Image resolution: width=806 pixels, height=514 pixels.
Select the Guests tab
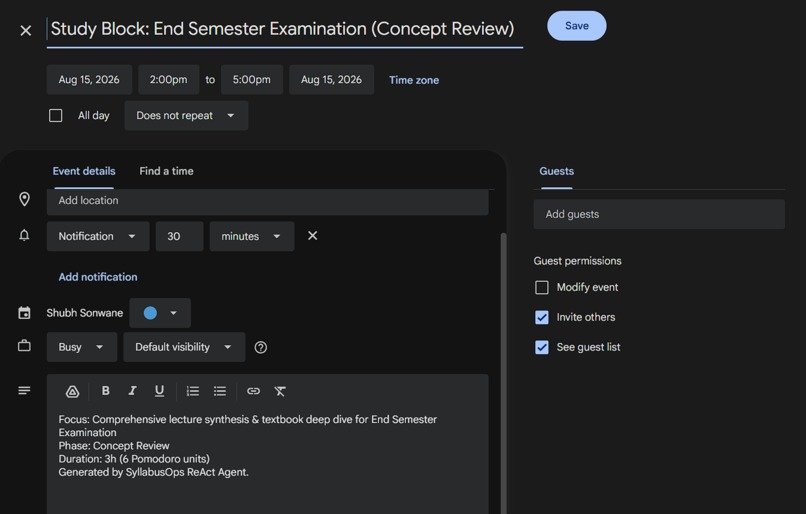(557, 171)
